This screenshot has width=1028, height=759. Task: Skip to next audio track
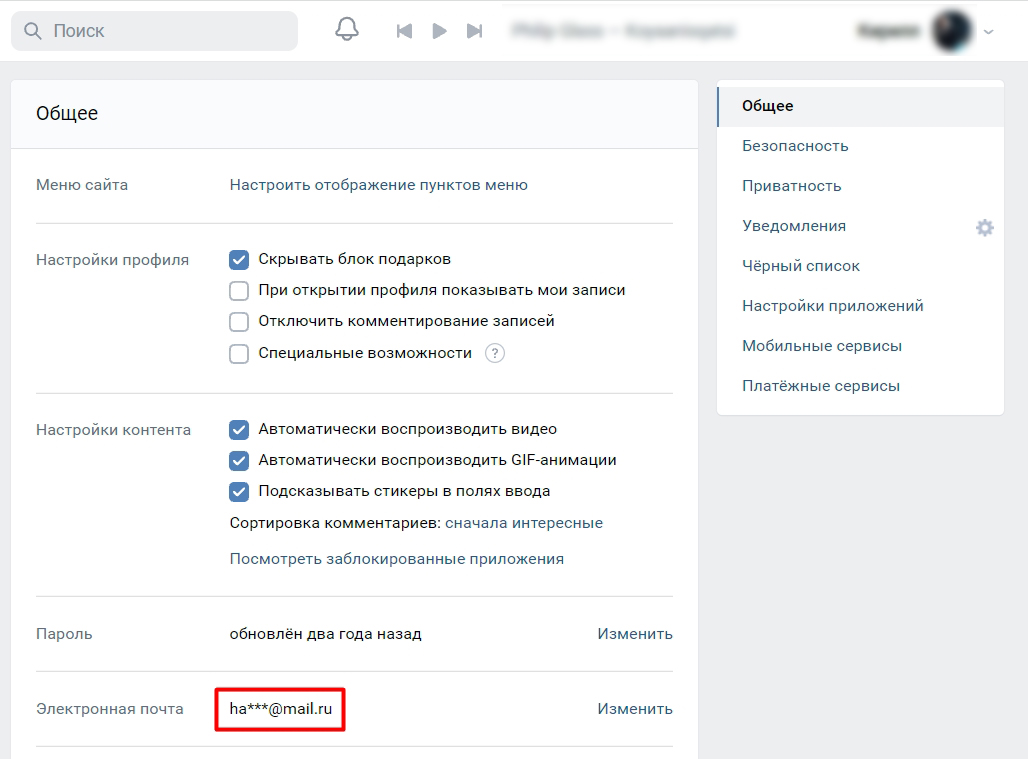point(475,31)
